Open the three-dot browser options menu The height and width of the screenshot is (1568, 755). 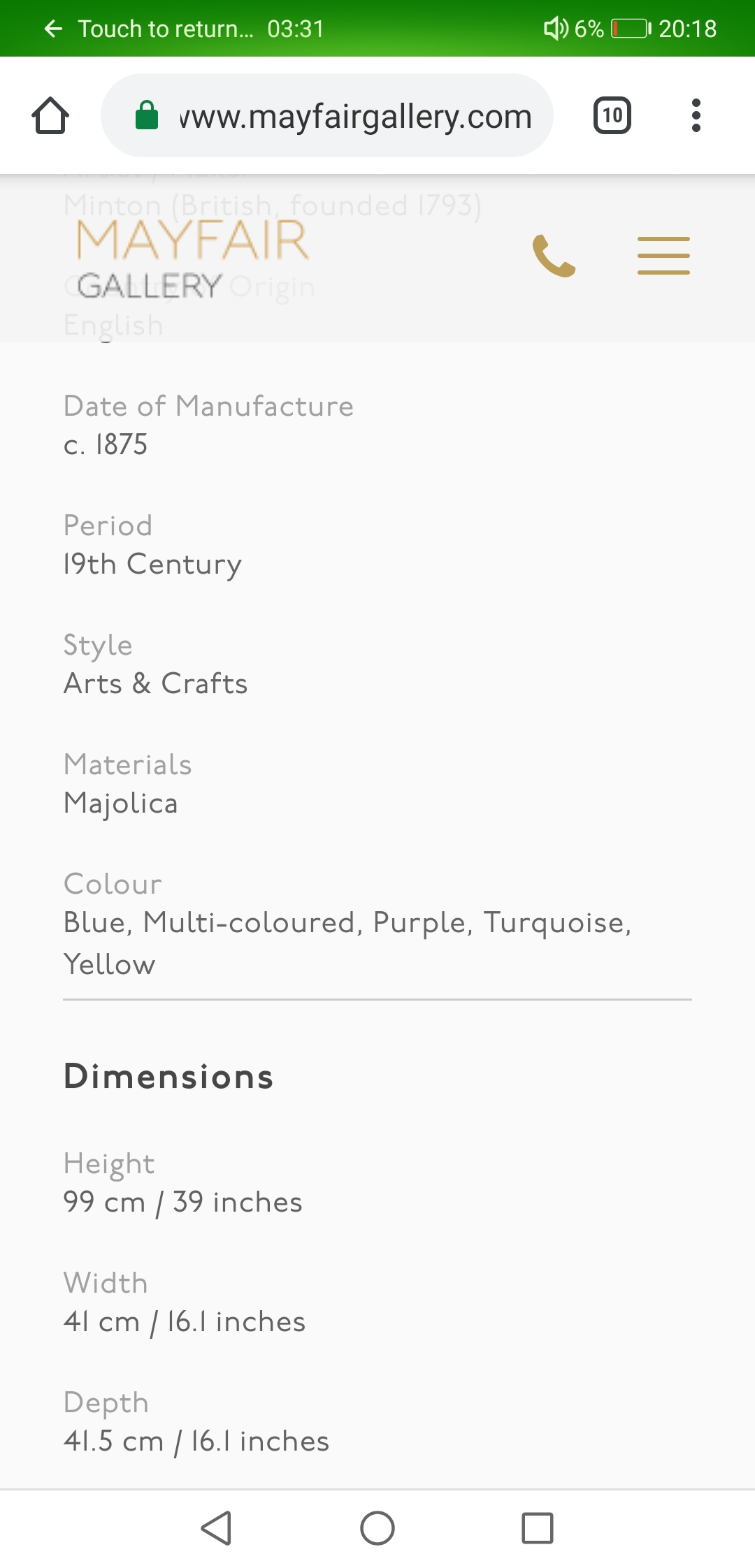(696, 115)
